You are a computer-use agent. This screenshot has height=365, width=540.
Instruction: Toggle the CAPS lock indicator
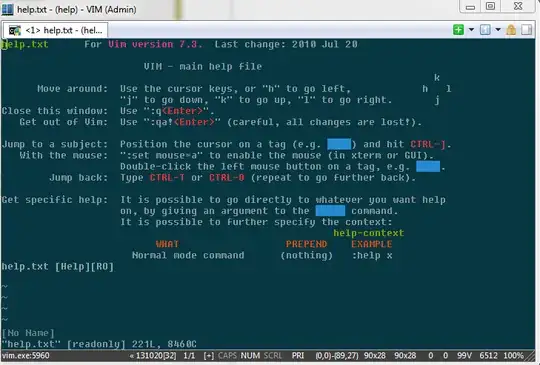click(x=227, y=355)
